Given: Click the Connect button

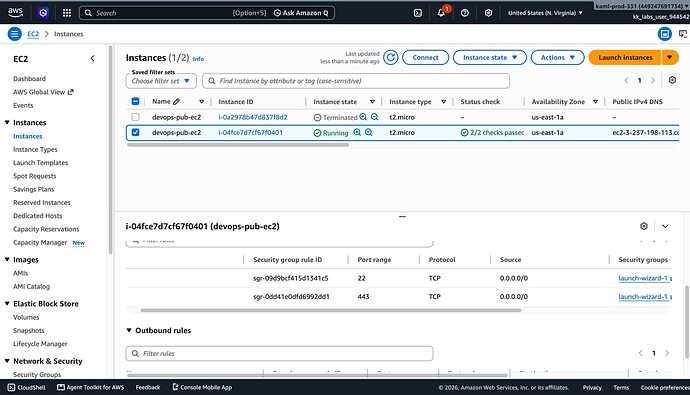Looking at the screenshot, I should click(x=425, y=57).
